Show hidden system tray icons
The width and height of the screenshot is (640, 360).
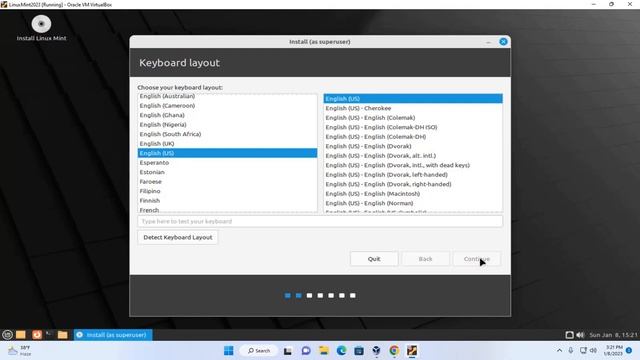559,351
